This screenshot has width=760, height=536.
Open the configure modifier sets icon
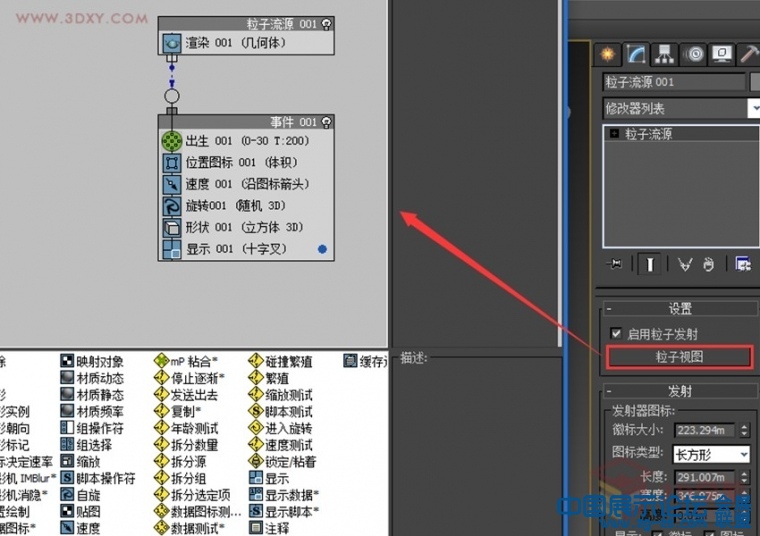(743, 264)
